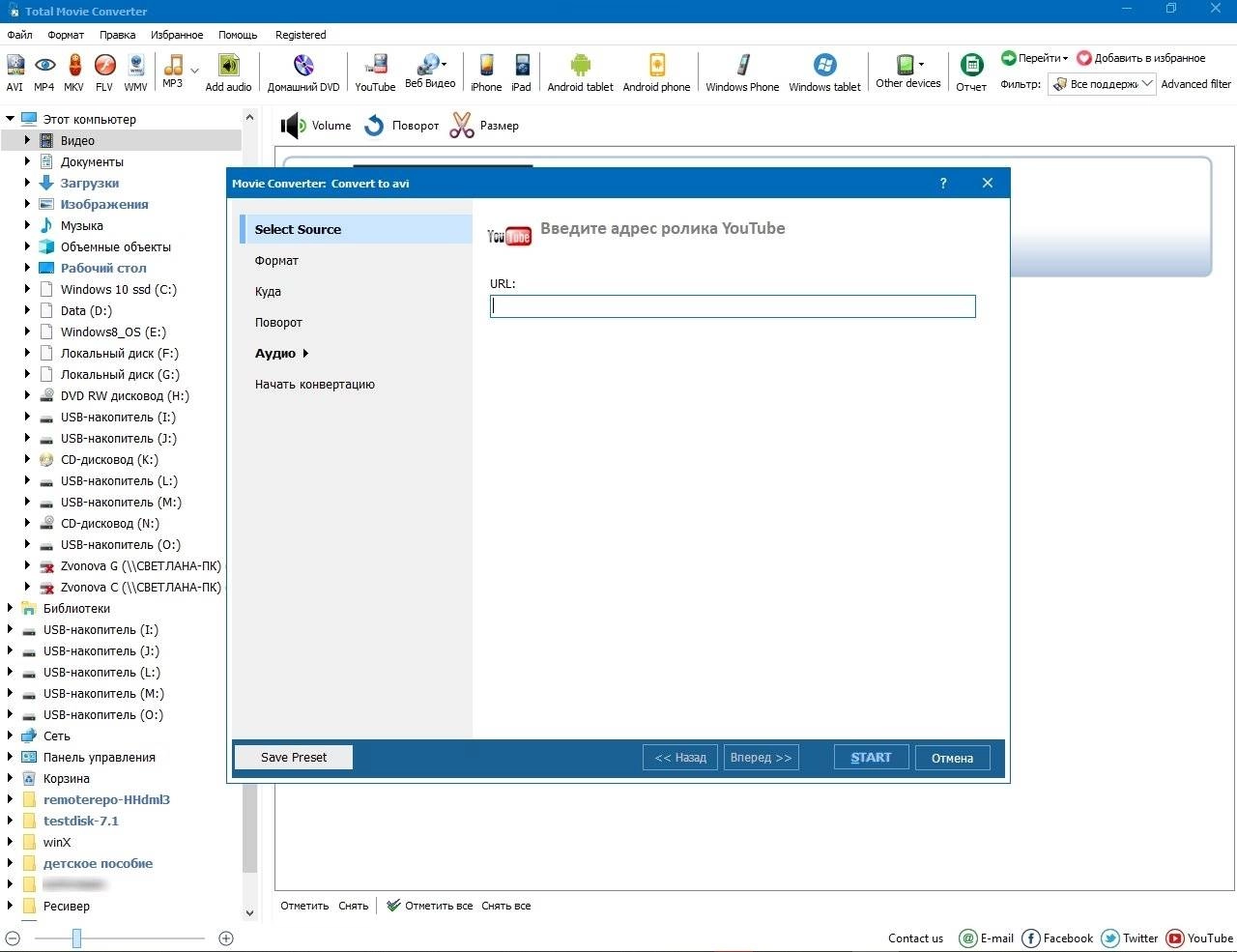This screenshot has height=952, width=1237.
Task: Expand the Загрузки tree node
Action: pyautogui.click(x=27, y=183)
